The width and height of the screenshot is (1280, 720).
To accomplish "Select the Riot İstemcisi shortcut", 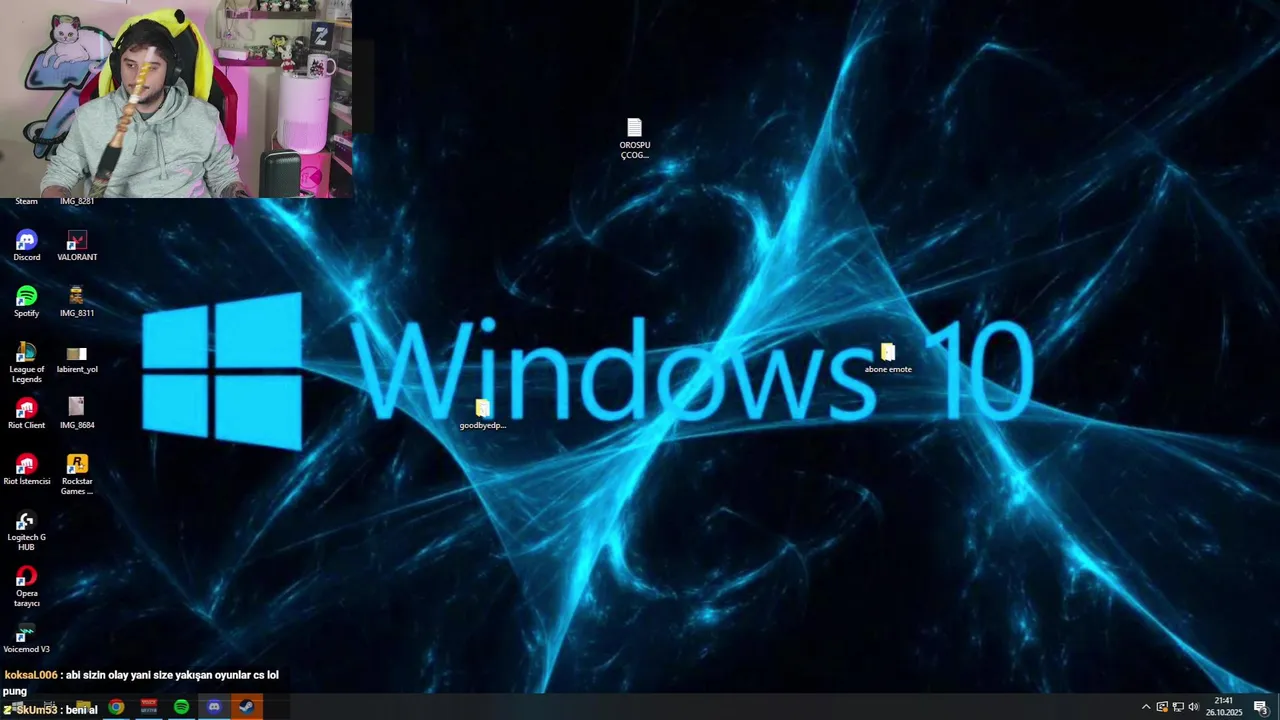I will tap(26, 470).
